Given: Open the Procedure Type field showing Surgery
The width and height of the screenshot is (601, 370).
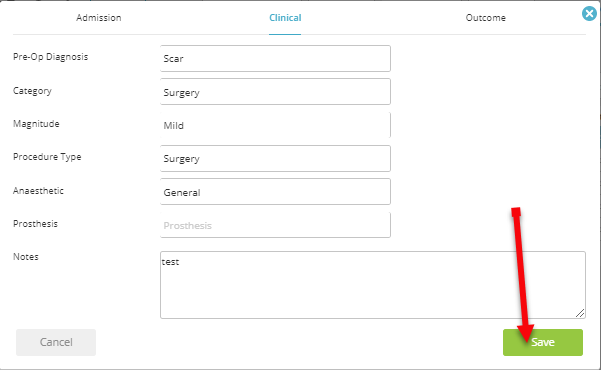Looking at the screenshot, I should point(275,158).
